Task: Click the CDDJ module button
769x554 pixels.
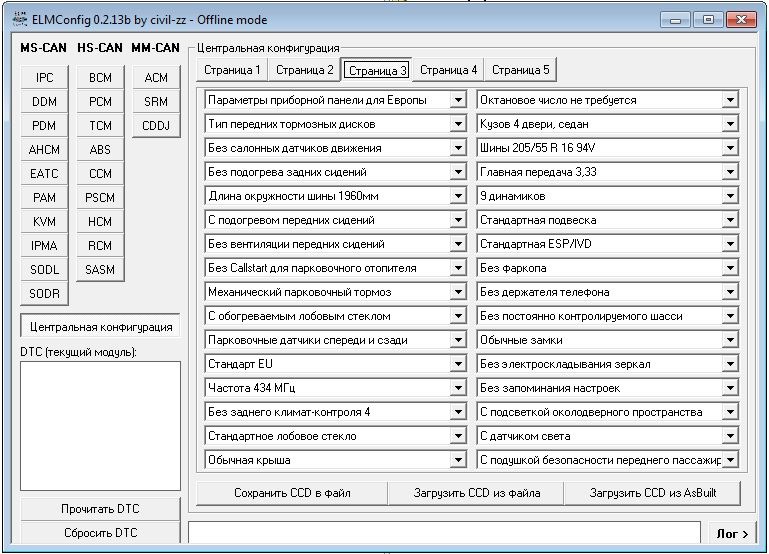Action: coord(156,126)
